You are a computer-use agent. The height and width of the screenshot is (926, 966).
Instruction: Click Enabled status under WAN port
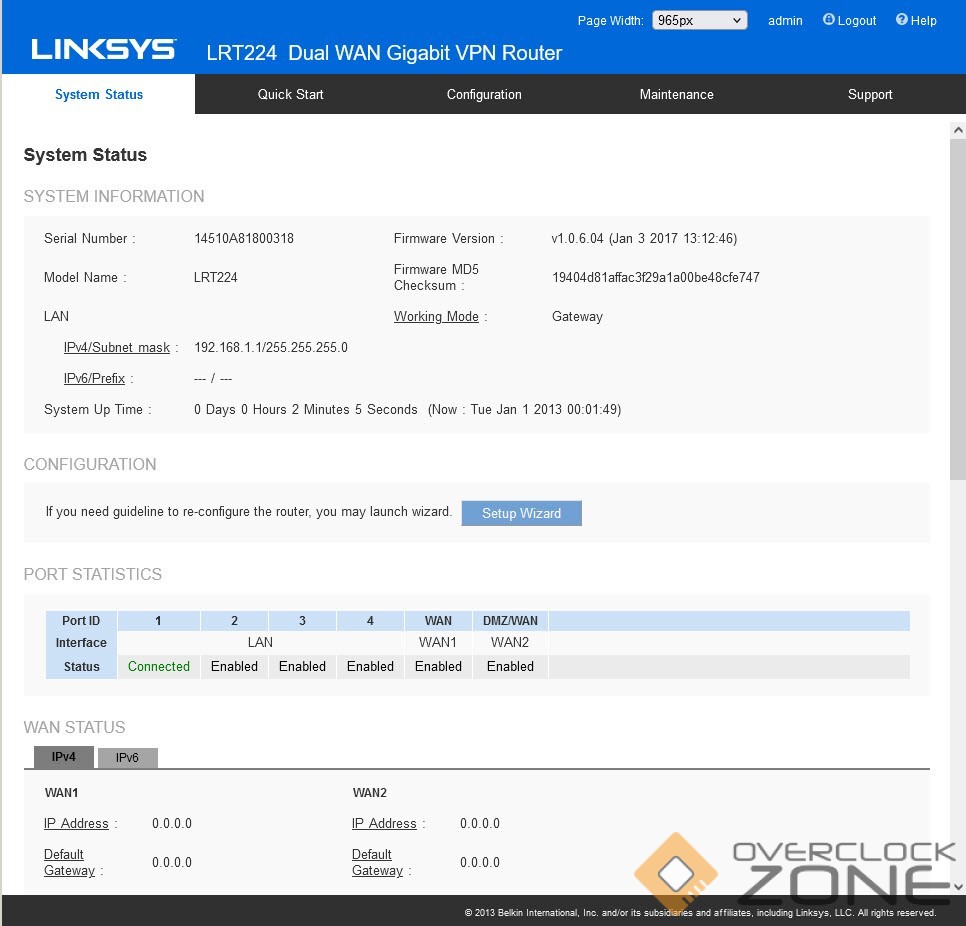(x=438, y=666)
